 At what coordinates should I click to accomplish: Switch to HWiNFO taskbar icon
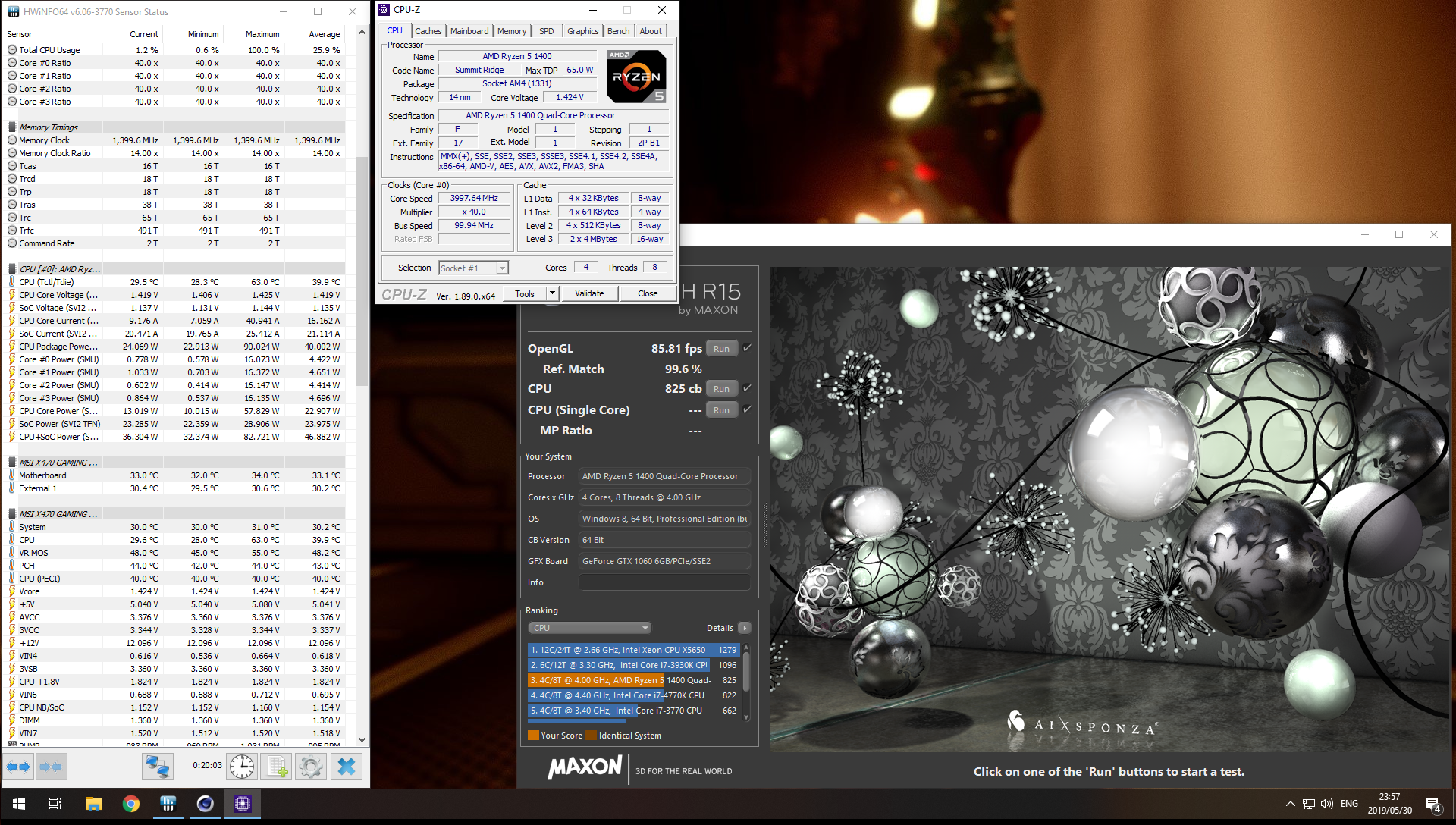point(168,804)
